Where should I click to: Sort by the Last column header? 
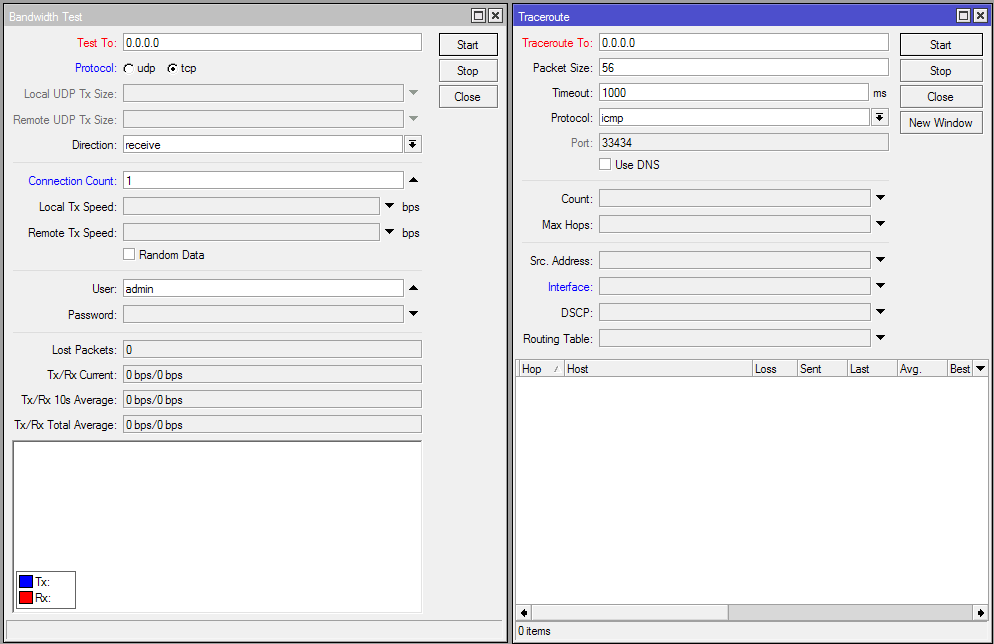pyautogui.click(x=872, y=368)
